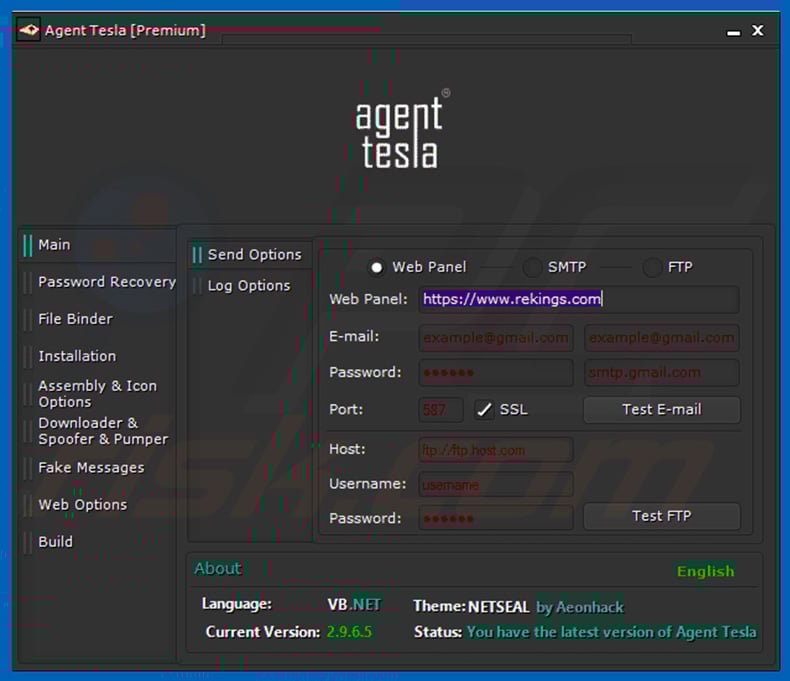The width and height of the screenshot is (790, 681).
Task: Switch to Send Options sub-tab
Action: [x=250, y=255]
